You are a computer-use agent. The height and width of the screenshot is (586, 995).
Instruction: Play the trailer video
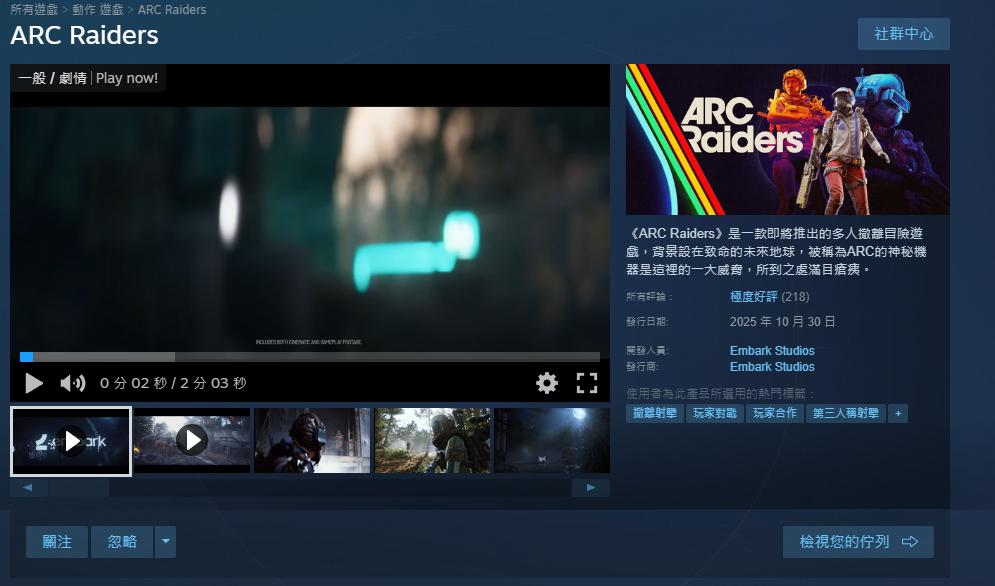(34, 383)
